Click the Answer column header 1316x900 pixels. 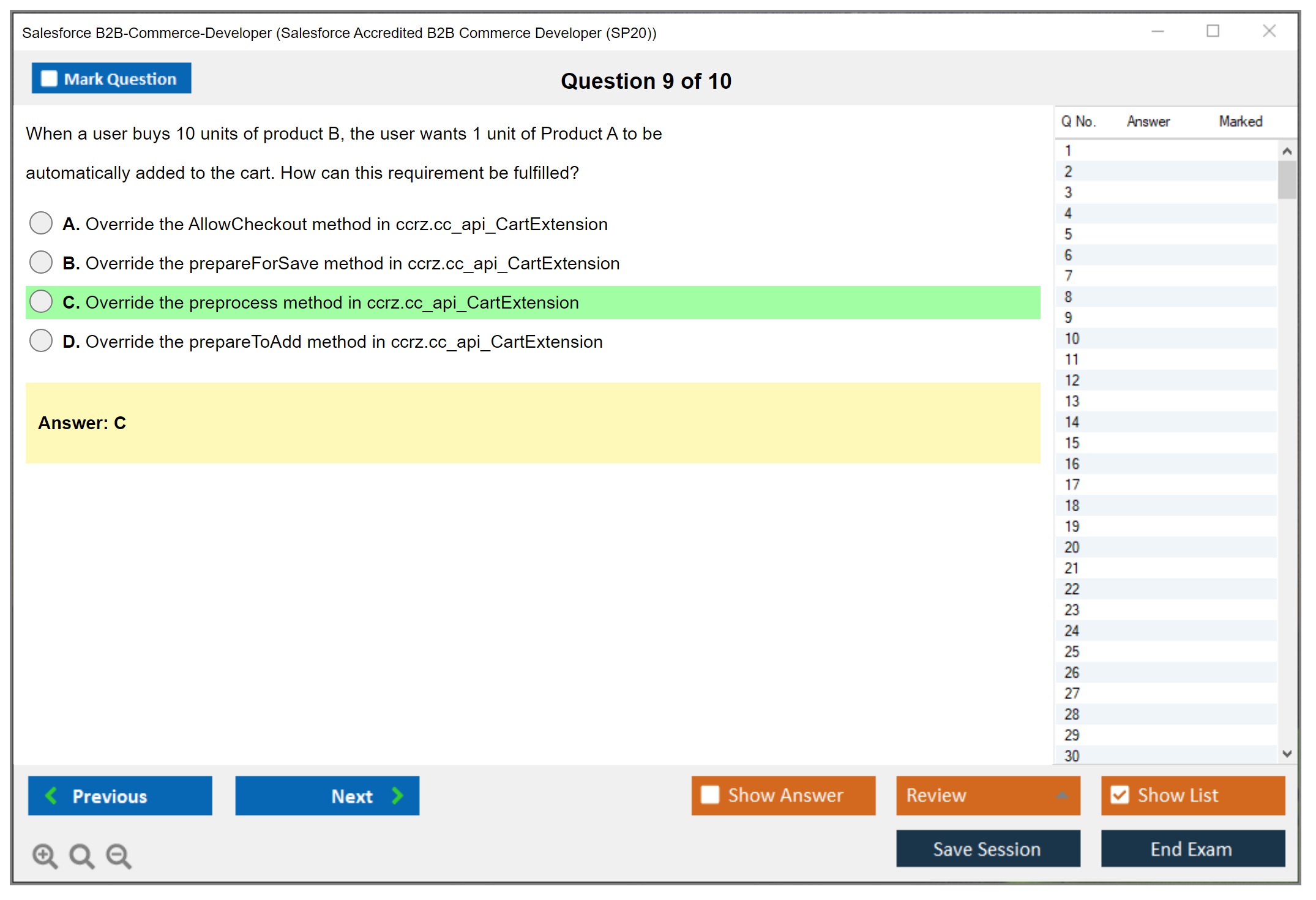pos(1148,121)
